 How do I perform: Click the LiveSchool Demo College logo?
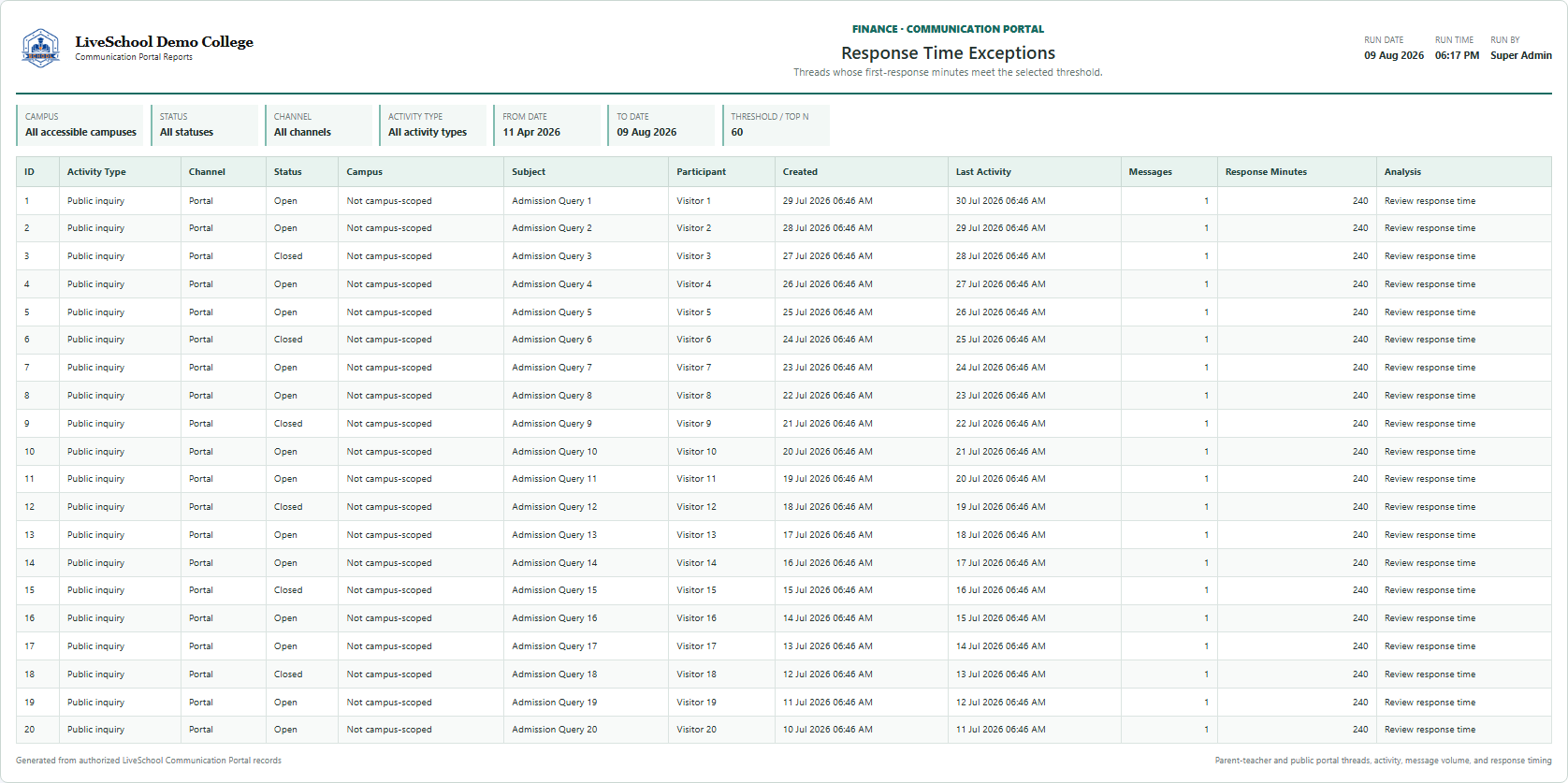[x=40, y=48]
